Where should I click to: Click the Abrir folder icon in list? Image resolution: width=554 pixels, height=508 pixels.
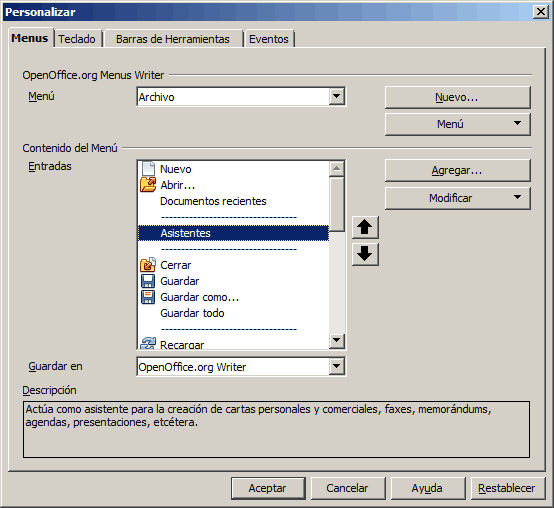[148, 184]
